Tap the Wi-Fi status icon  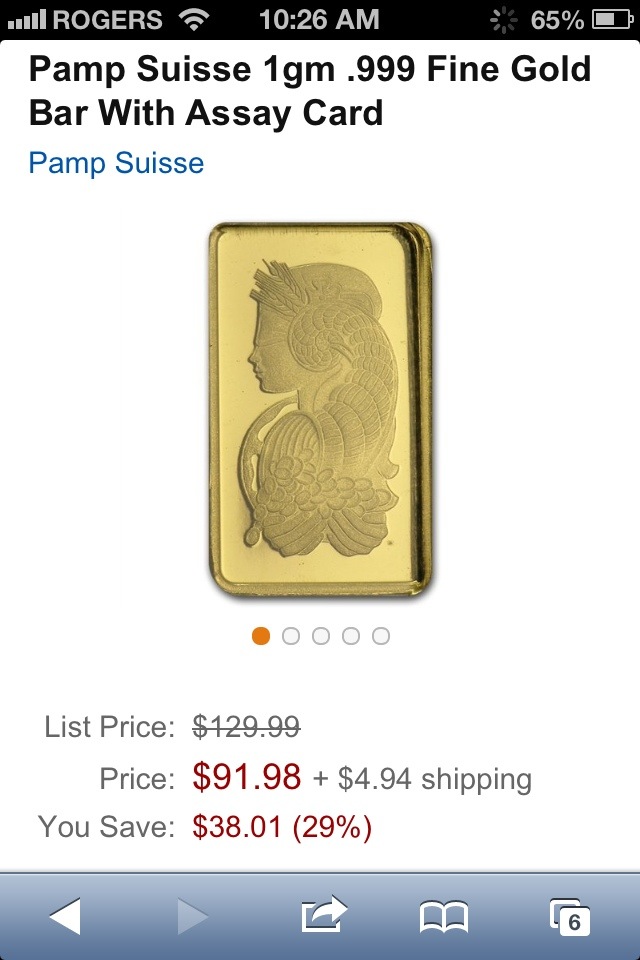tap(194, 20)
